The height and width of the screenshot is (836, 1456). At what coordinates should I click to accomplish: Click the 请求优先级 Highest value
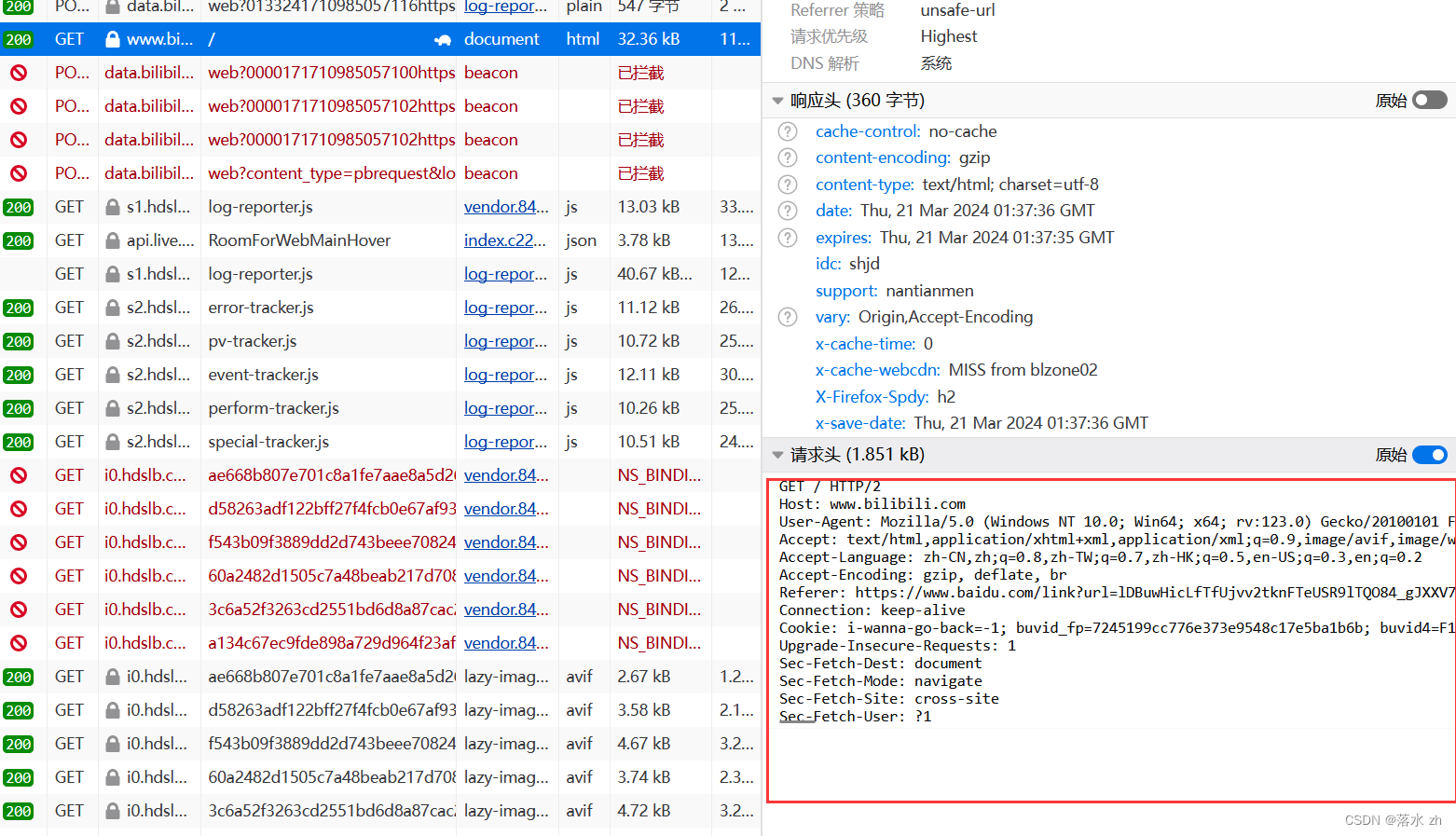click(x=949, y=36)
